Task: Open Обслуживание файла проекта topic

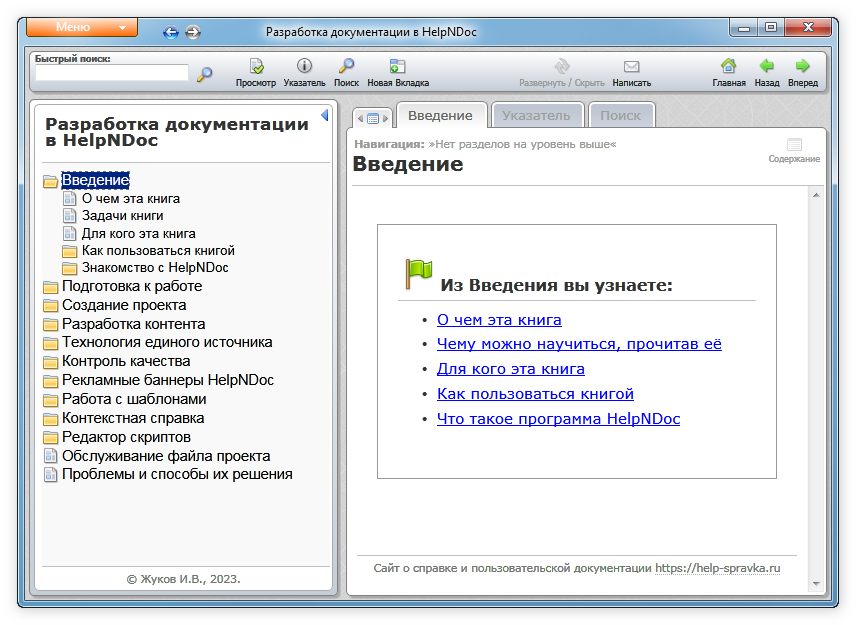Action: pos(166,456)
